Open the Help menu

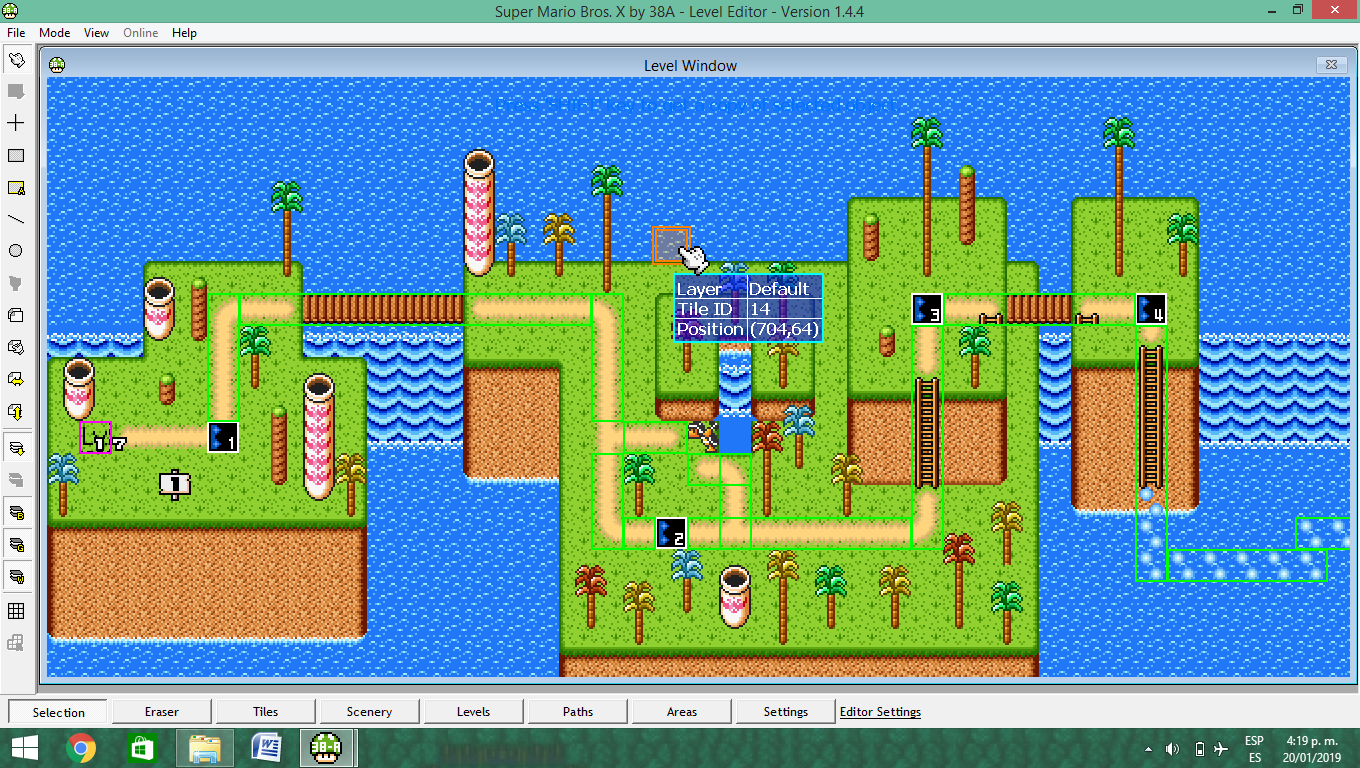(x=184, y=33)
